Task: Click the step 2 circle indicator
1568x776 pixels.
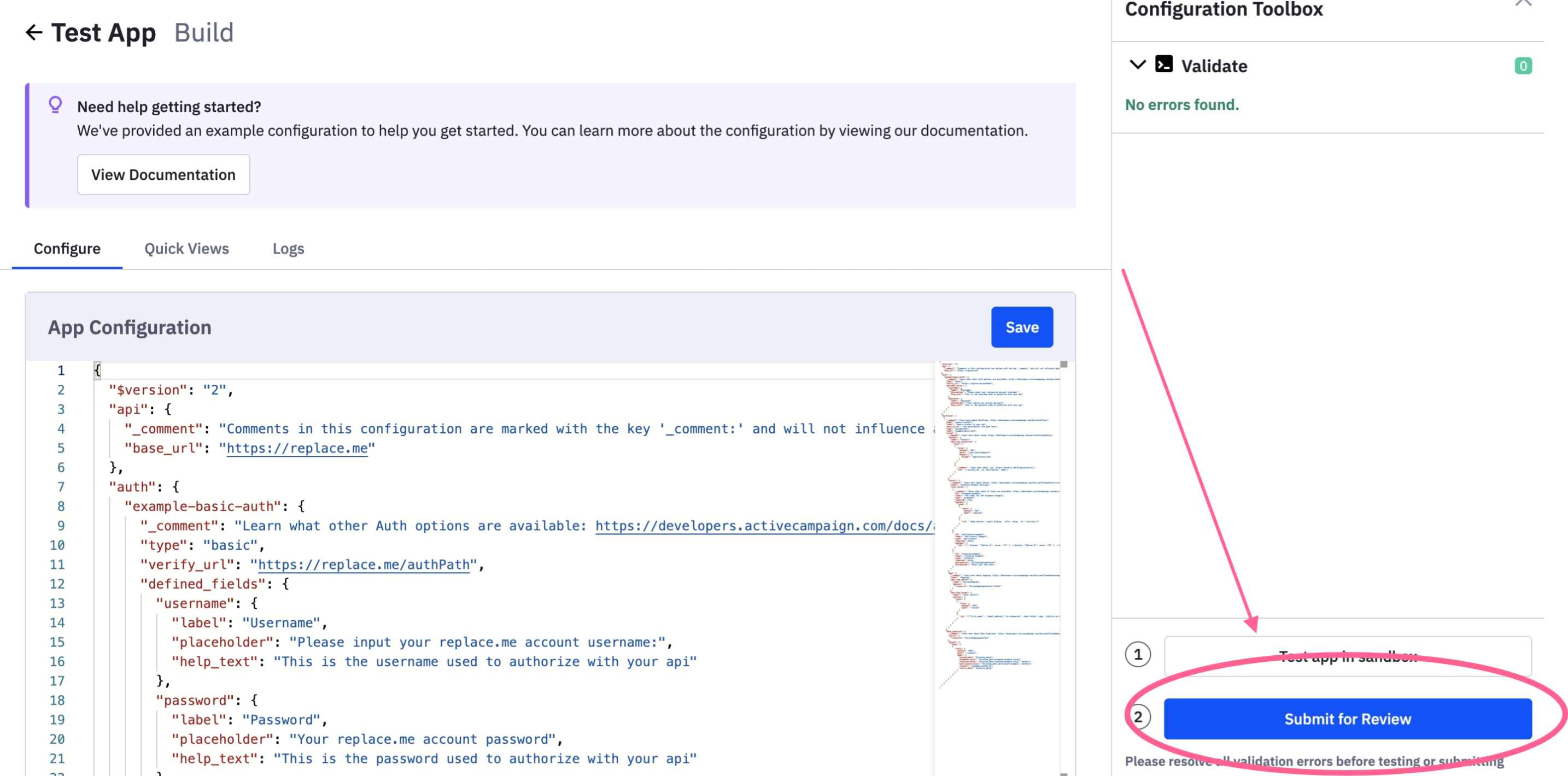Action: [x=1137, y=717]
